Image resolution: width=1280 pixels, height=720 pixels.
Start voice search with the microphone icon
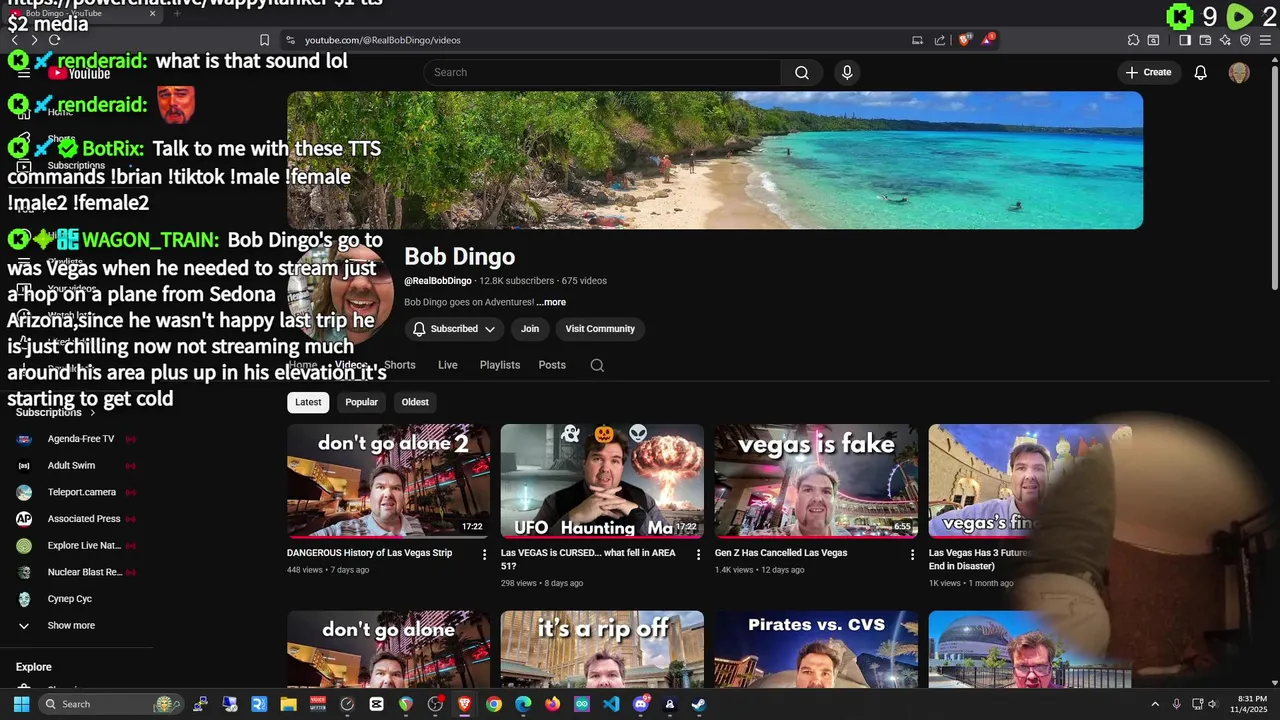tap(847, 72)
